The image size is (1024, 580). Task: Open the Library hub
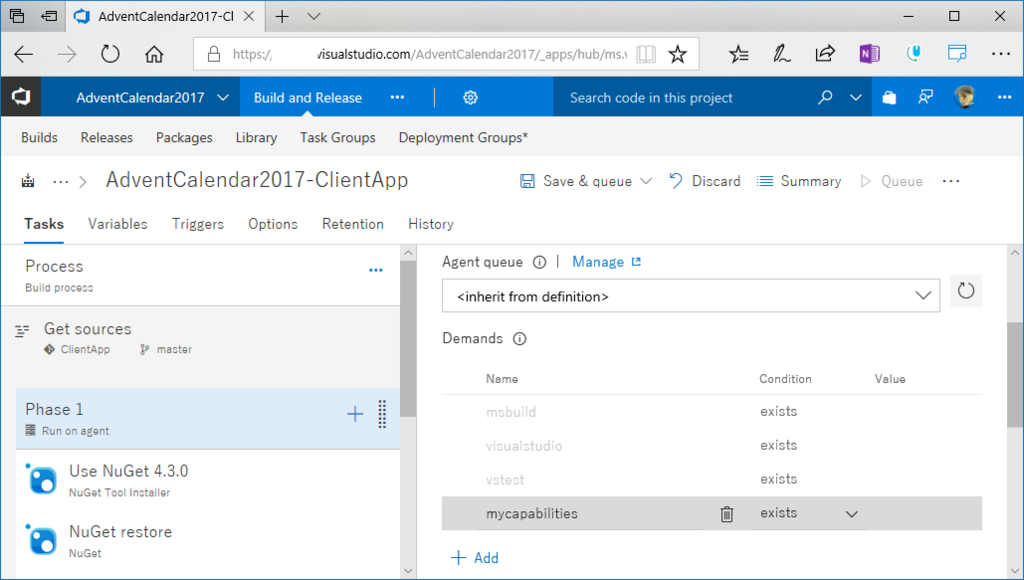click(x=256, y=138)
